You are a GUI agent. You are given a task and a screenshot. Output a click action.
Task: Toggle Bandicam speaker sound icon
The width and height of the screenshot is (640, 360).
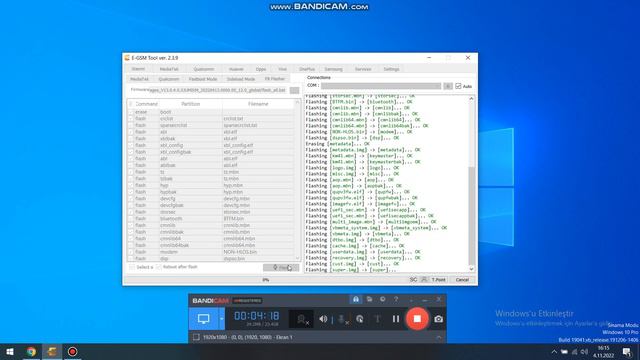[x=323, y=319]
